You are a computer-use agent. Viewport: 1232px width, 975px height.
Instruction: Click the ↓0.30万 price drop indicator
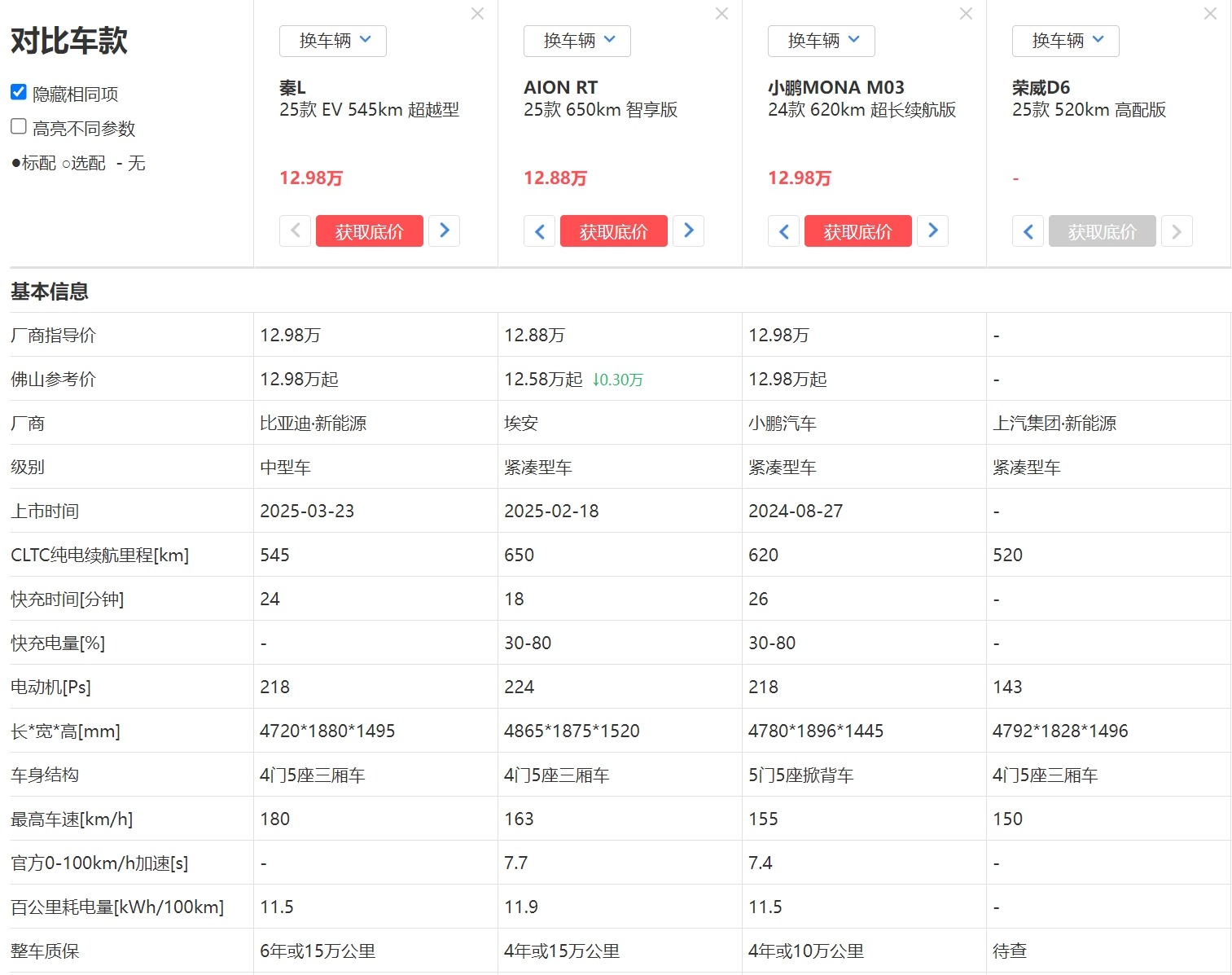tap(618, 380)
